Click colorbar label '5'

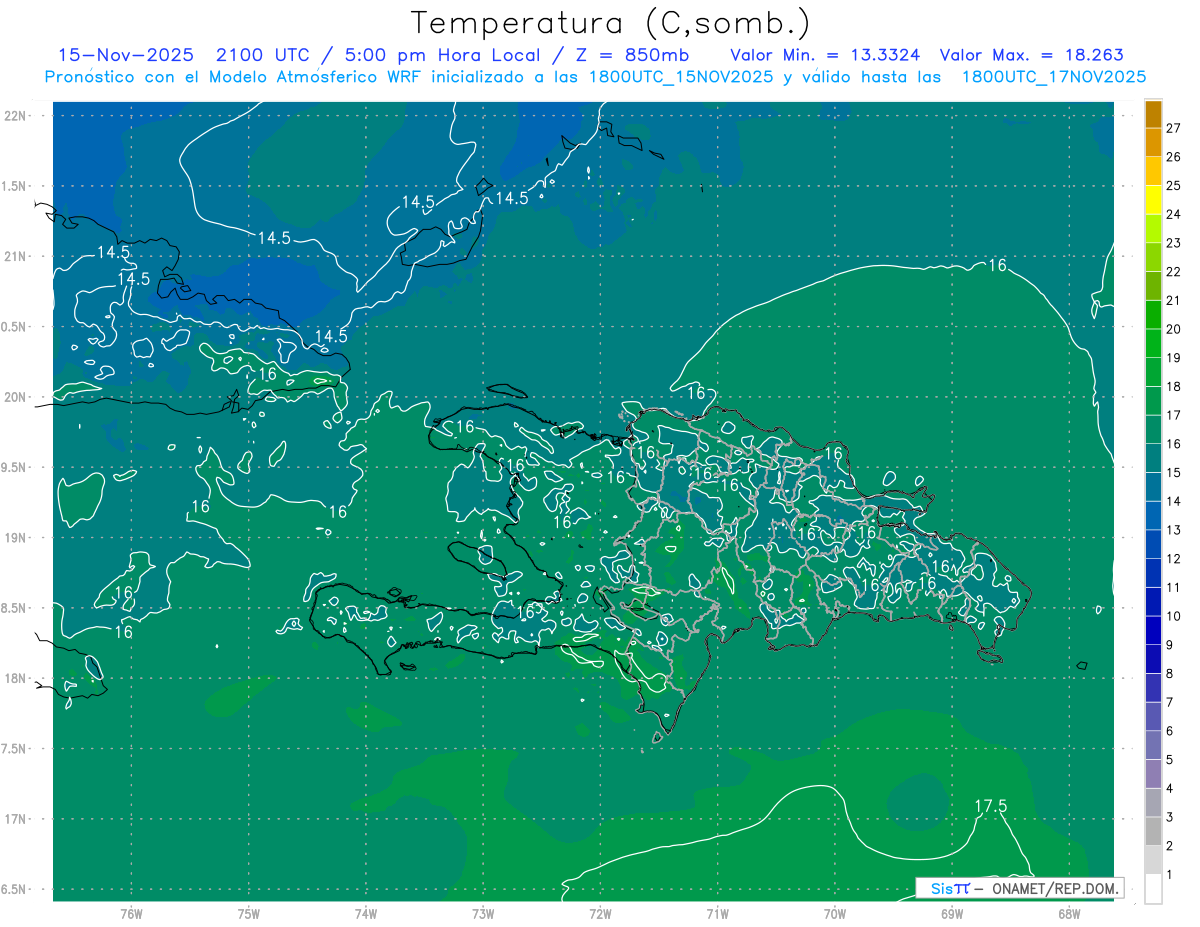pyautogui.click(x=1169, y=760)
